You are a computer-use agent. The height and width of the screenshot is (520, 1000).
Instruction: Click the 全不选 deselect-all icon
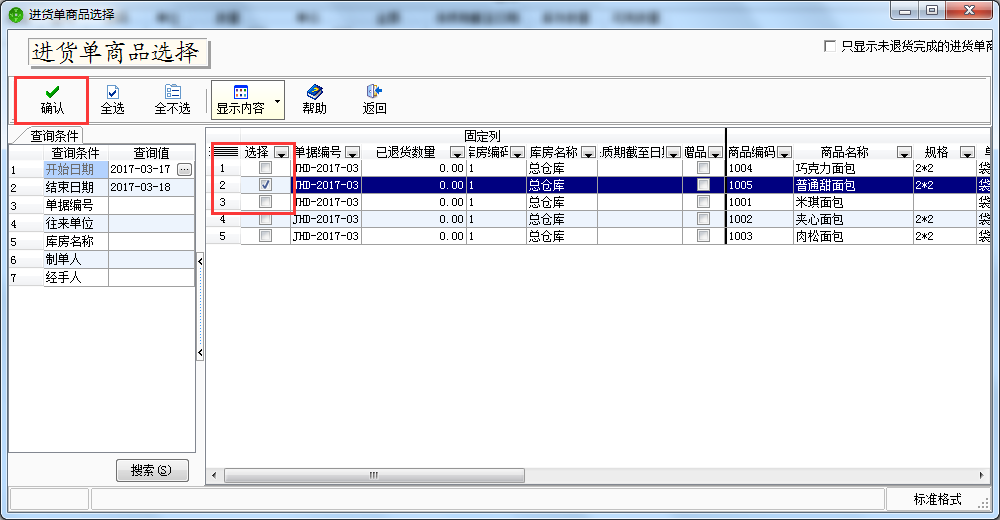pyautogui.click(x=172, y=100)
